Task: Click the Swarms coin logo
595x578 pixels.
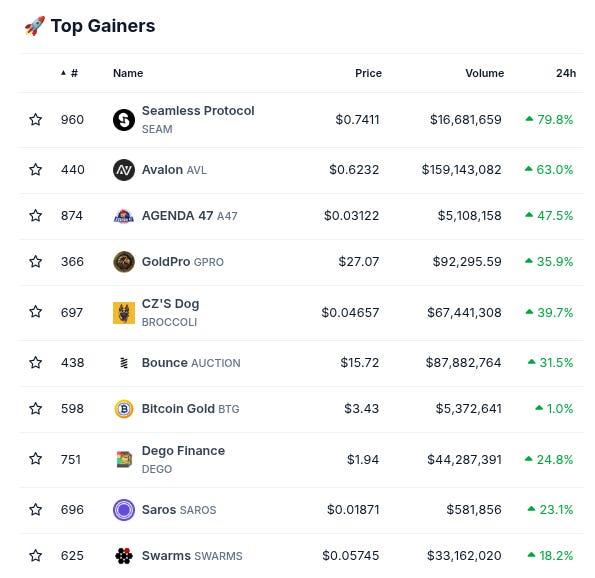Action: click(x=124, y=556)
